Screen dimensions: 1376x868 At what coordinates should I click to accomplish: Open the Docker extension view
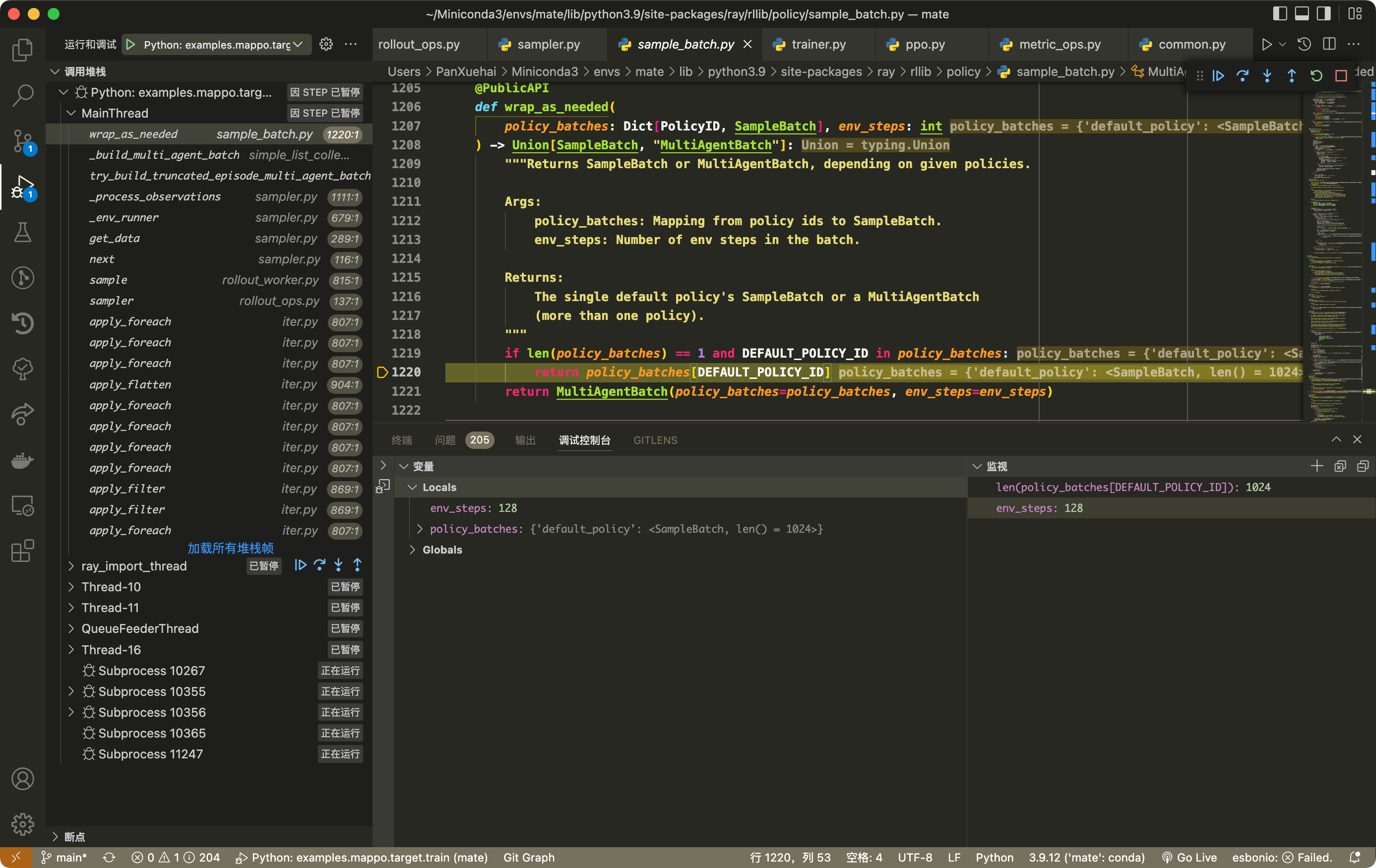[23, 461]
